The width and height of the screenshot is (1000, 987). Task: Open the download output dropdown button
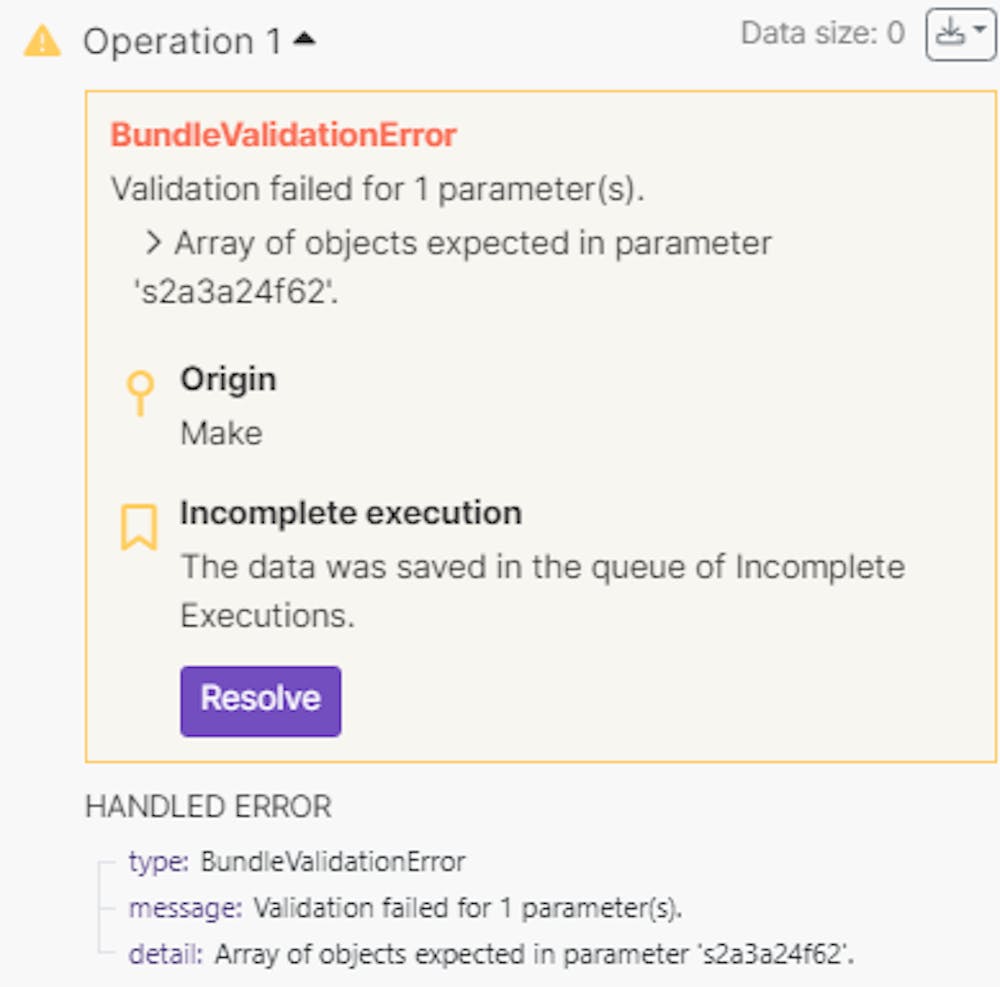pyautogui.click(x=960, y=35)
